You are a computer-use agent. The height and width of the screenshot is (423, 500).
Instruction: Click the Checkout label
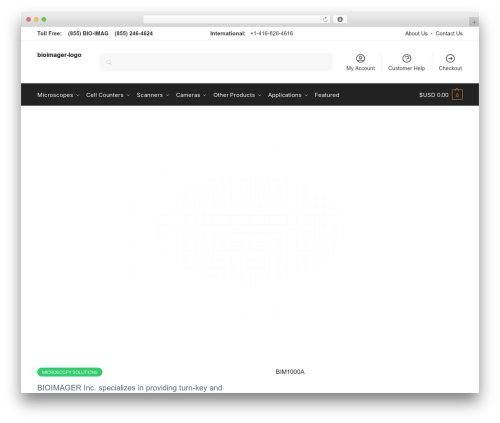[x=450, y=68]
